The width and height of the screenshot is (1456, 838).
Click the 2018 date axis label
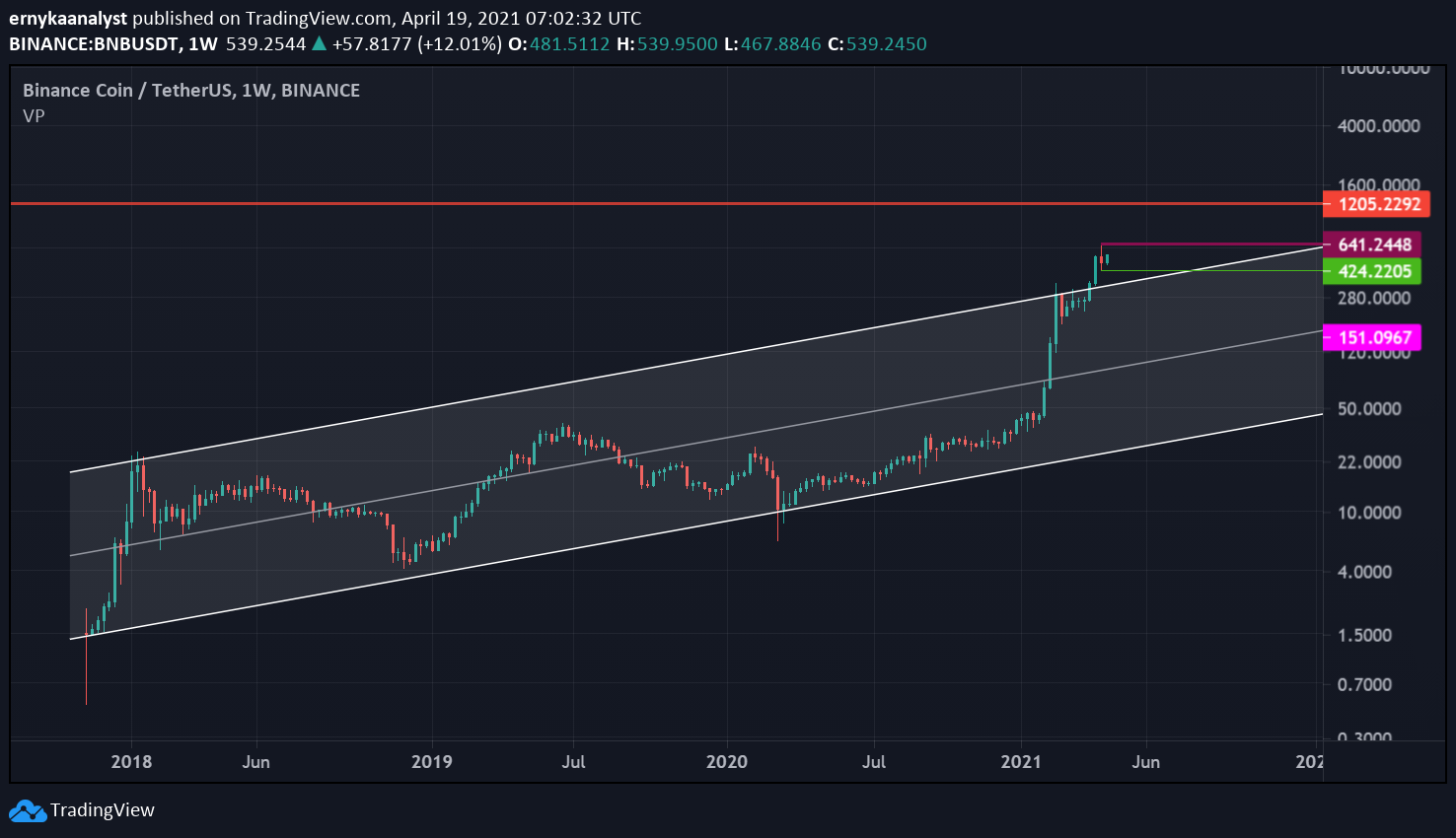pyautogui.click(x=131, y=762)
